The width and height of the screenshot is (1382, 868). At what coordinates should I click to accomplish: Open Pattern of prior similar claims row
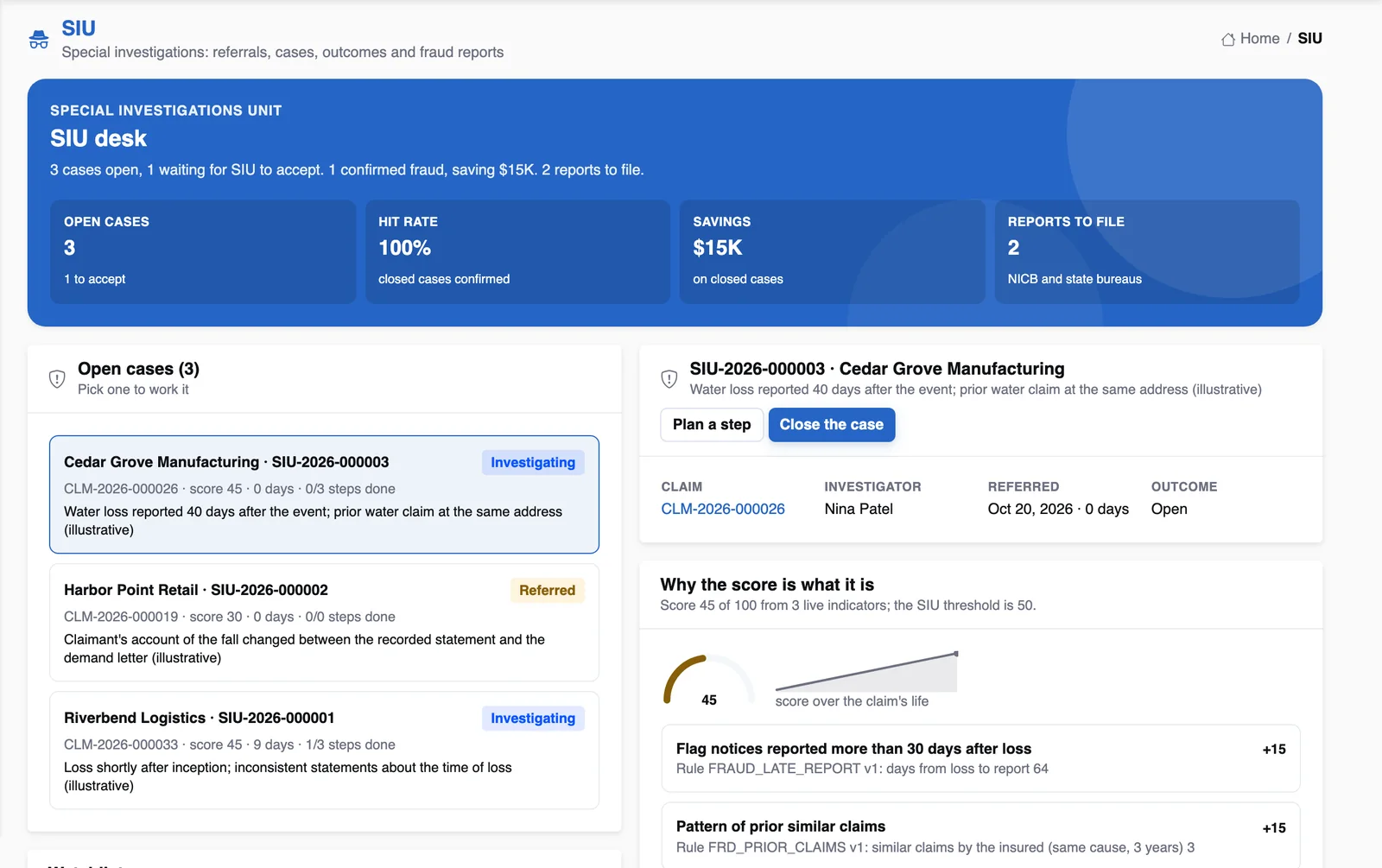tap(980, 836)
